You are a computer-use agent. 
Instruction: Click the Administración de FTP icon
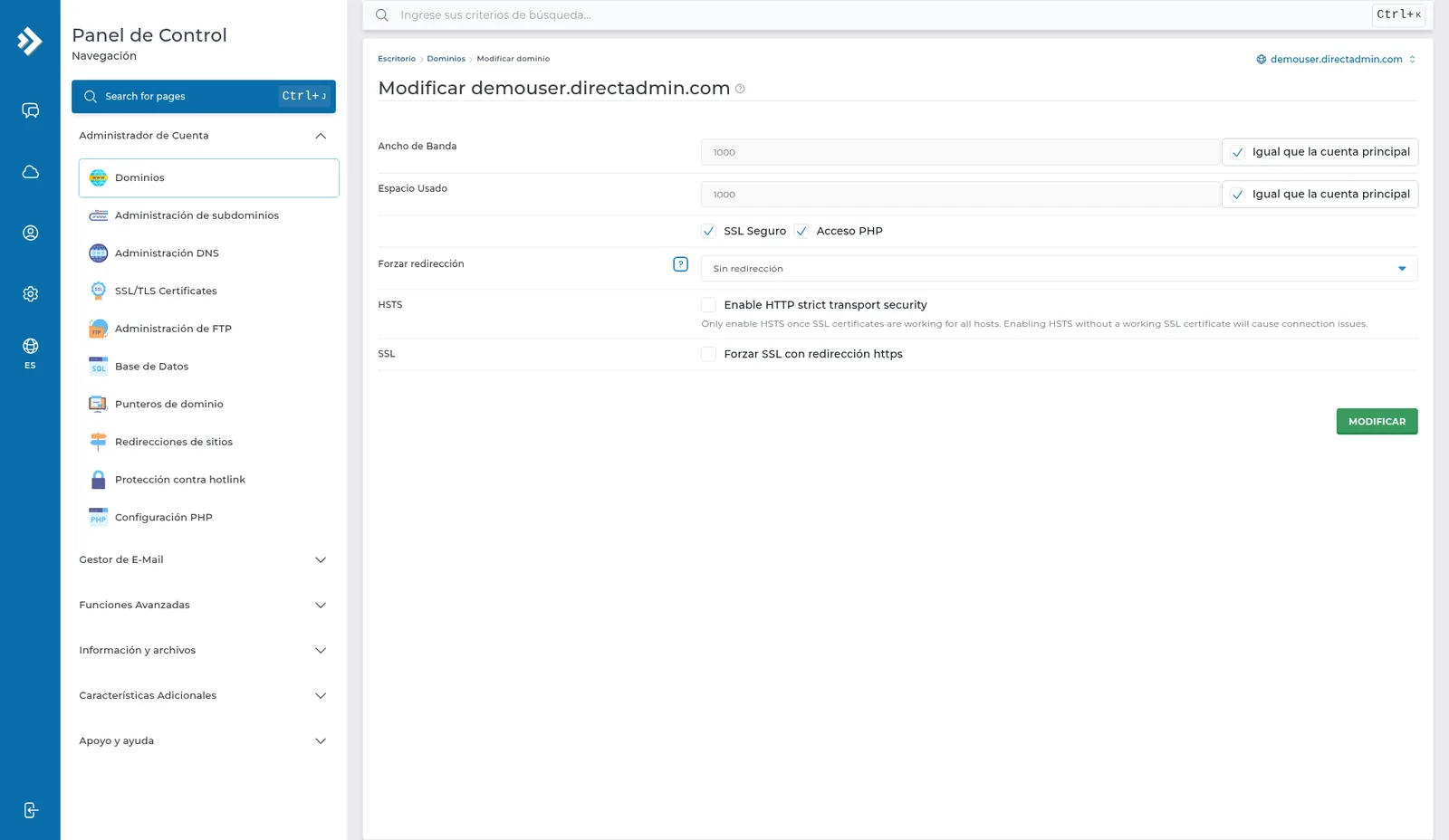click(x=99, y=329)
